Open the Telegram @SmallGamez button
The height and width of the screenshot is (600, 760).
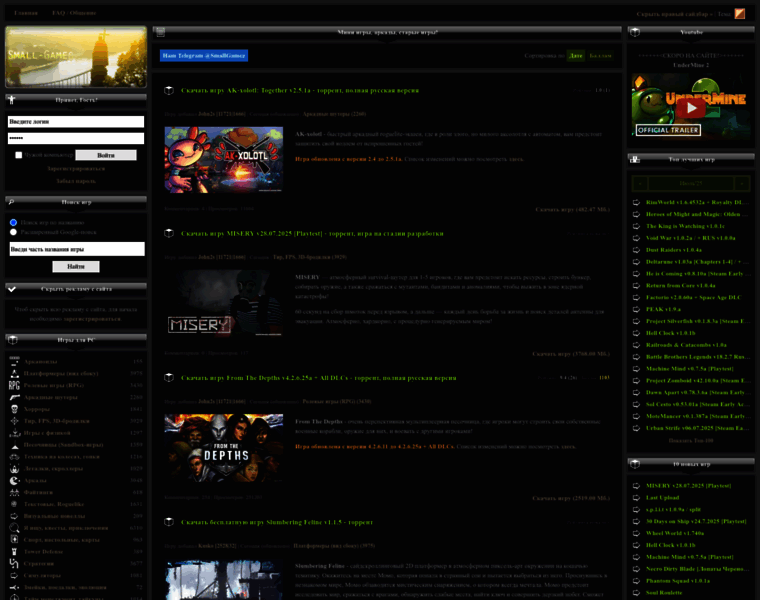click(204, 56)
